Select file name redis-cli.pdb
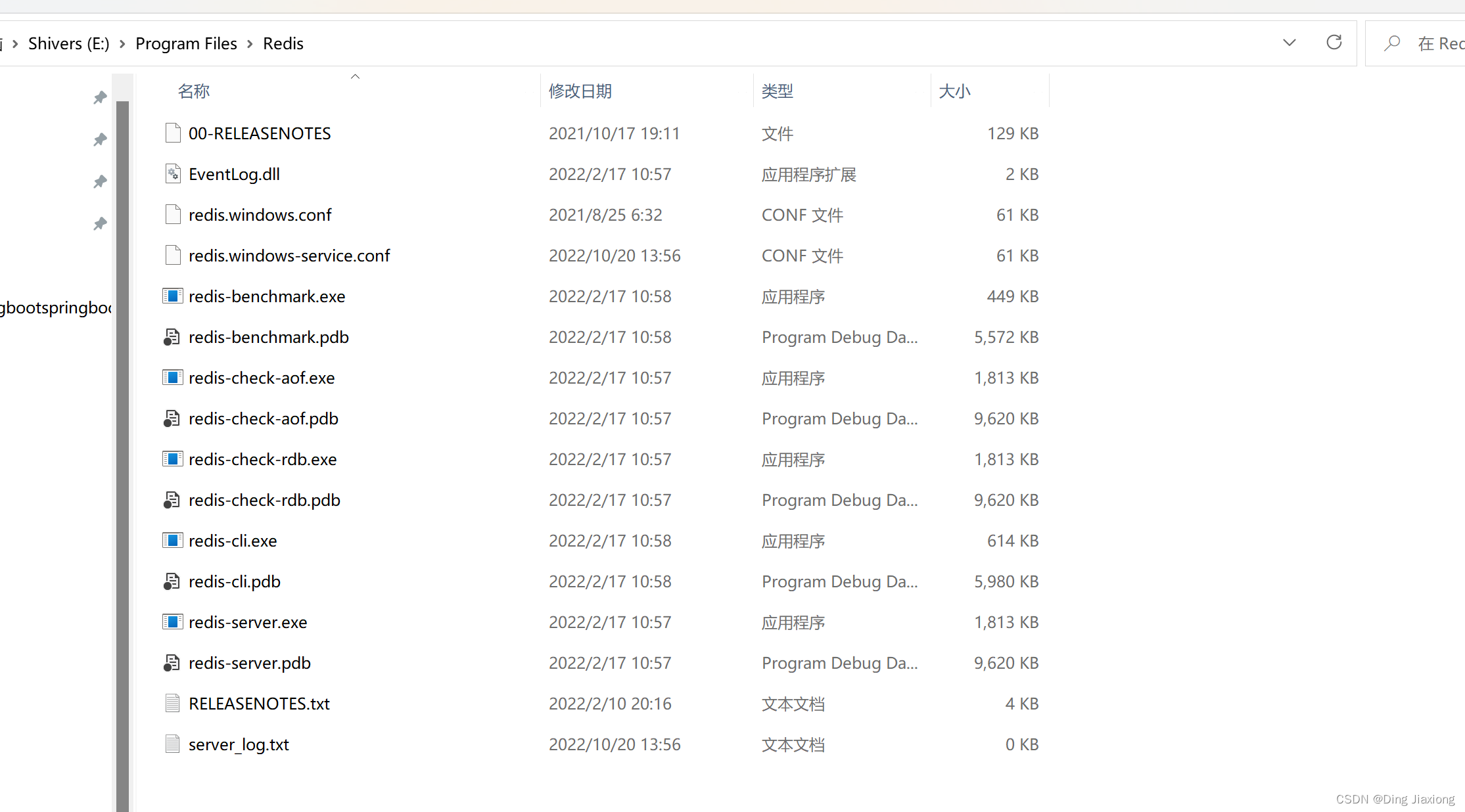This screenshot has height=812, width=1465. coord(235,581)
